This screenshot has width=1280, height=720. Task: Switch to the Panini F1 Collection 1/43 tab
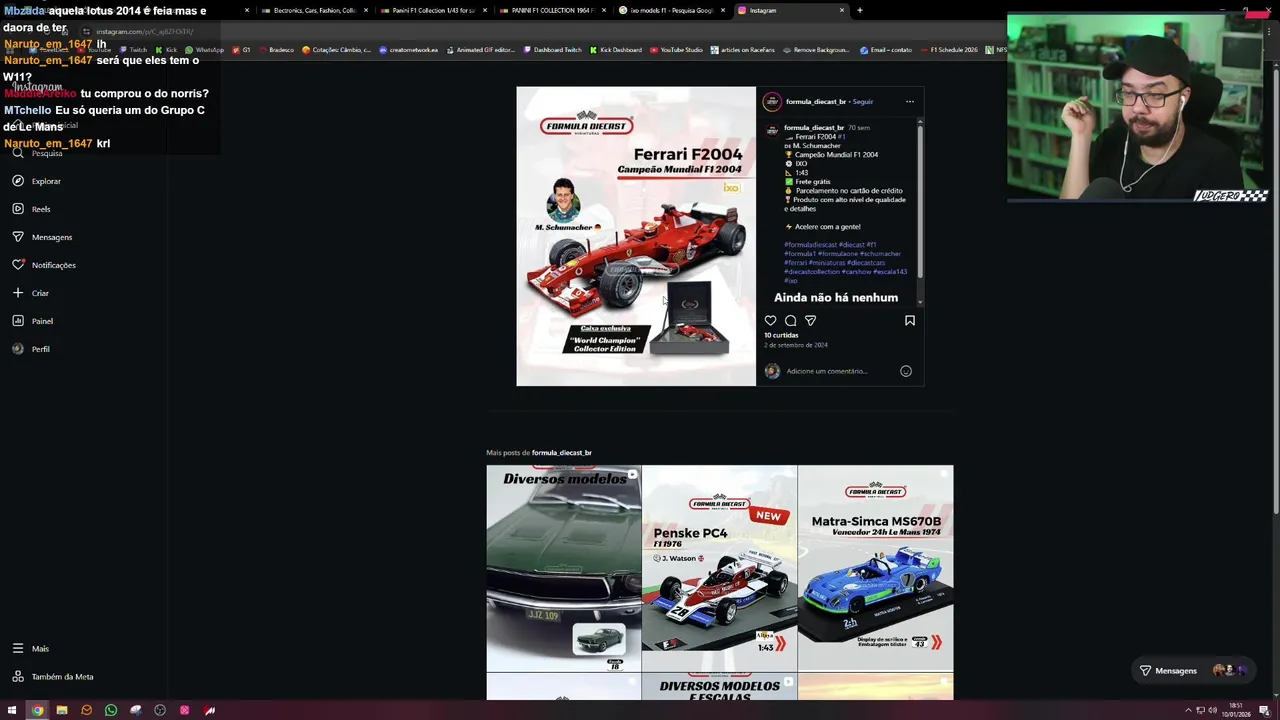pyautogui.click(x=434, y=10)
